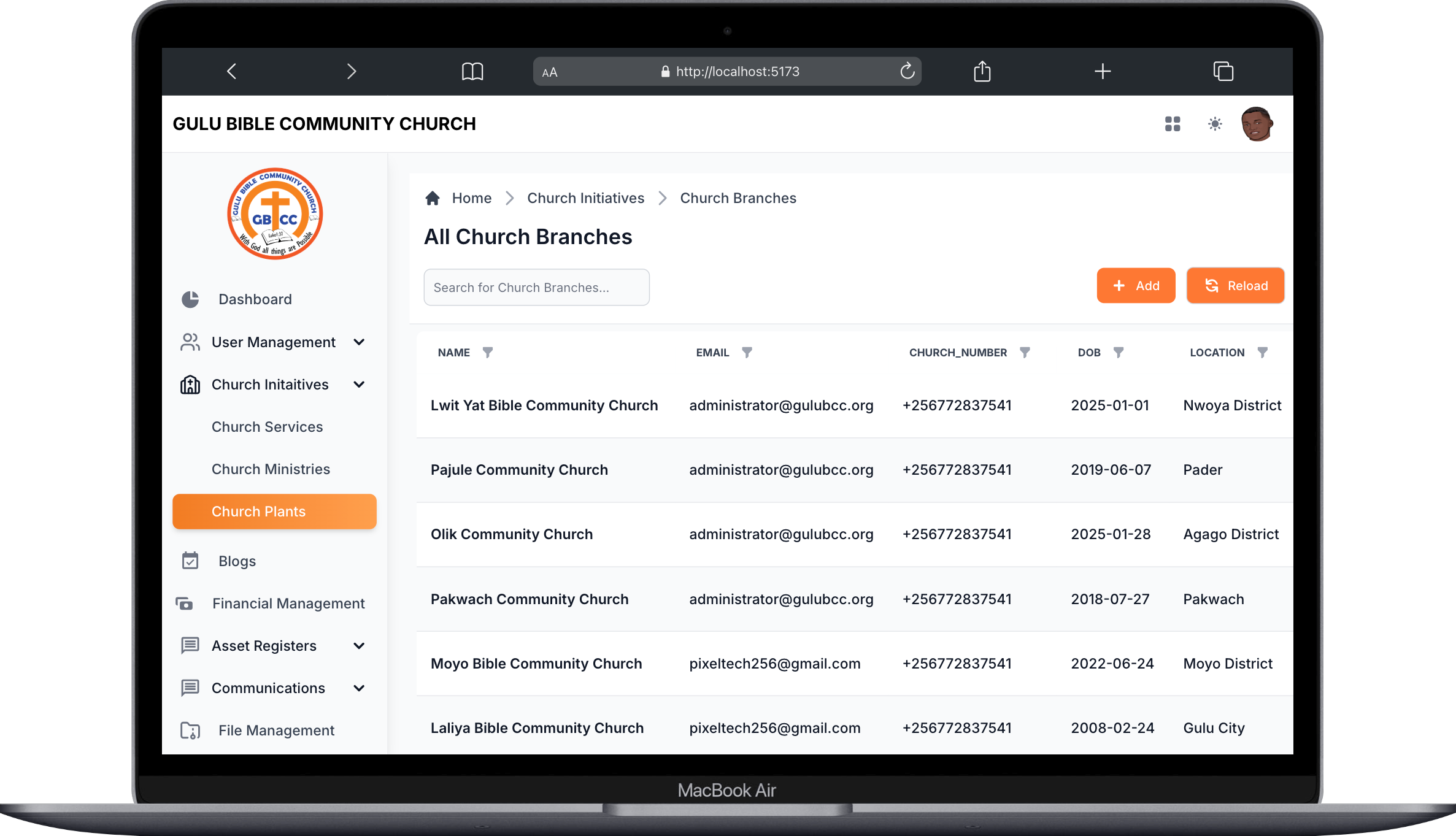
Task: Click the Add button
Action: [1136, 285]
